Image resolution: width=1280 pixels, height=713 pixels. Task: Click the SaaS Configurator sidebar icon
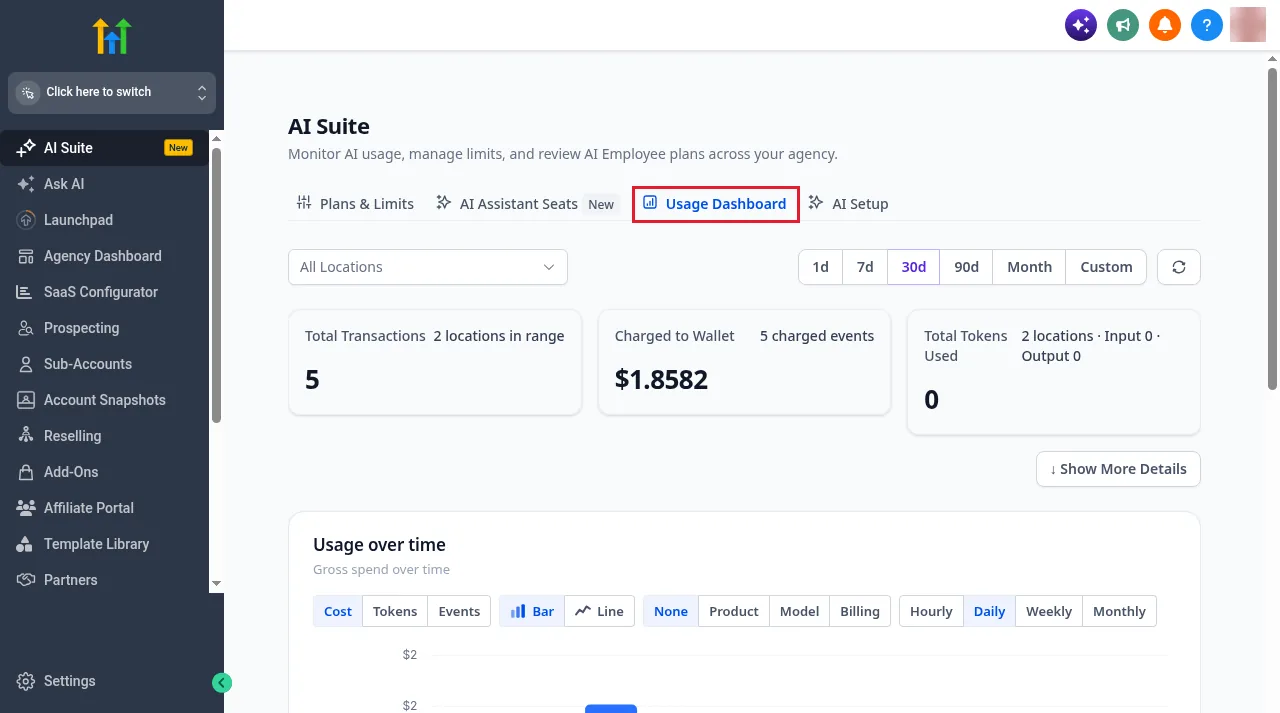click(x=26, y=292)
